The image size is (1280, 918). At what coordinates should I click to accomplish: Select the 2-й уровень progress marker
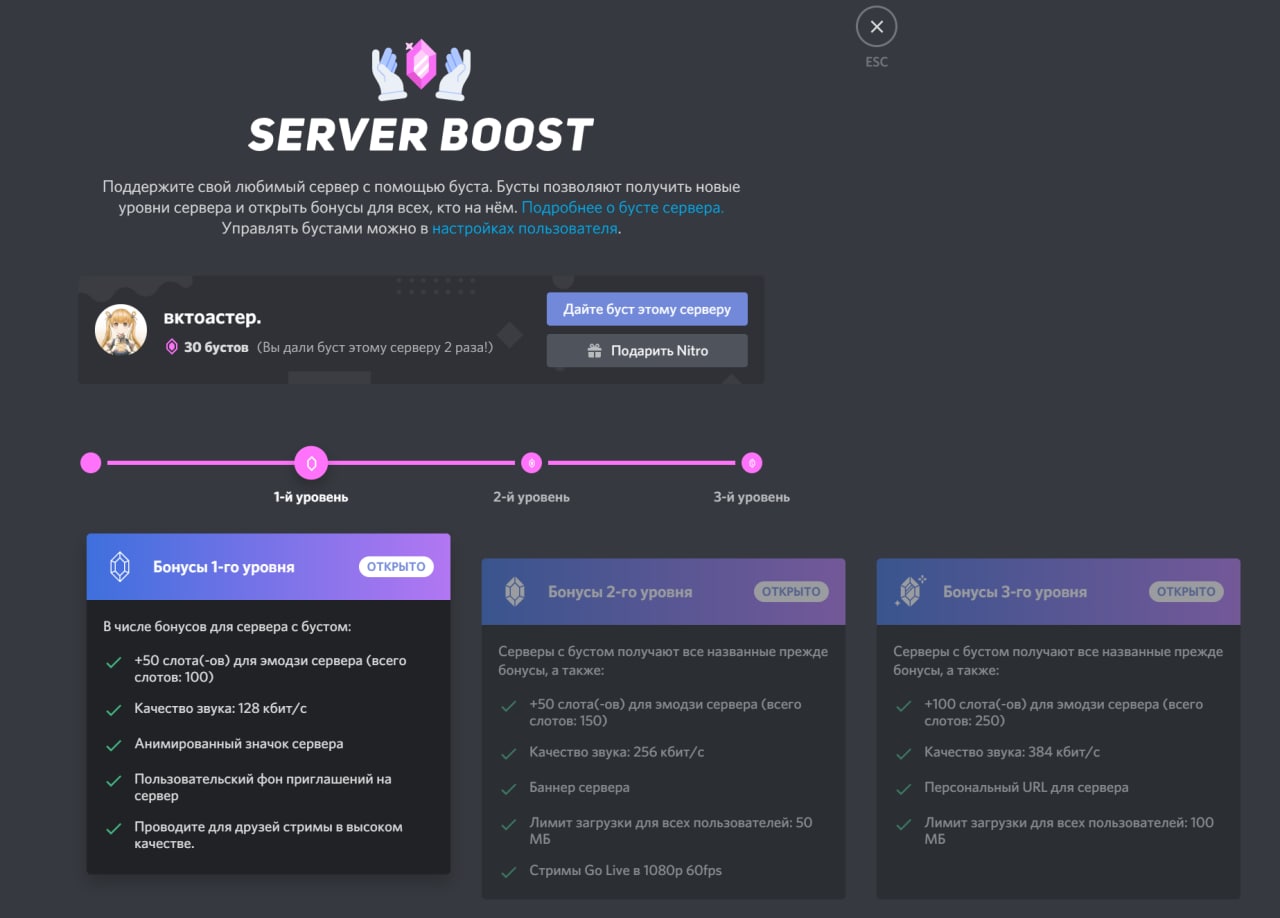pos(531,463)
